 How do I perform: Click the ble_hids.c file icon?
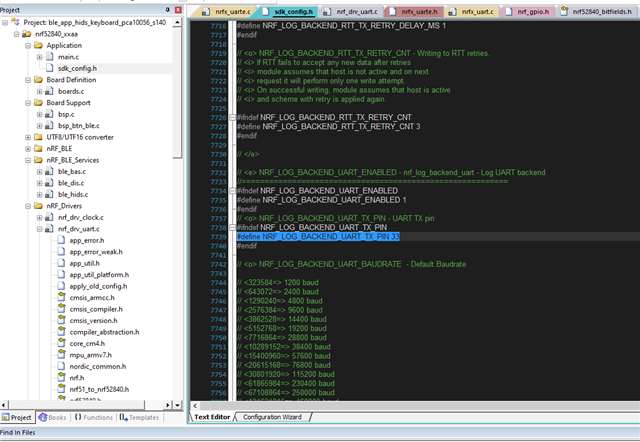point(49,194)
